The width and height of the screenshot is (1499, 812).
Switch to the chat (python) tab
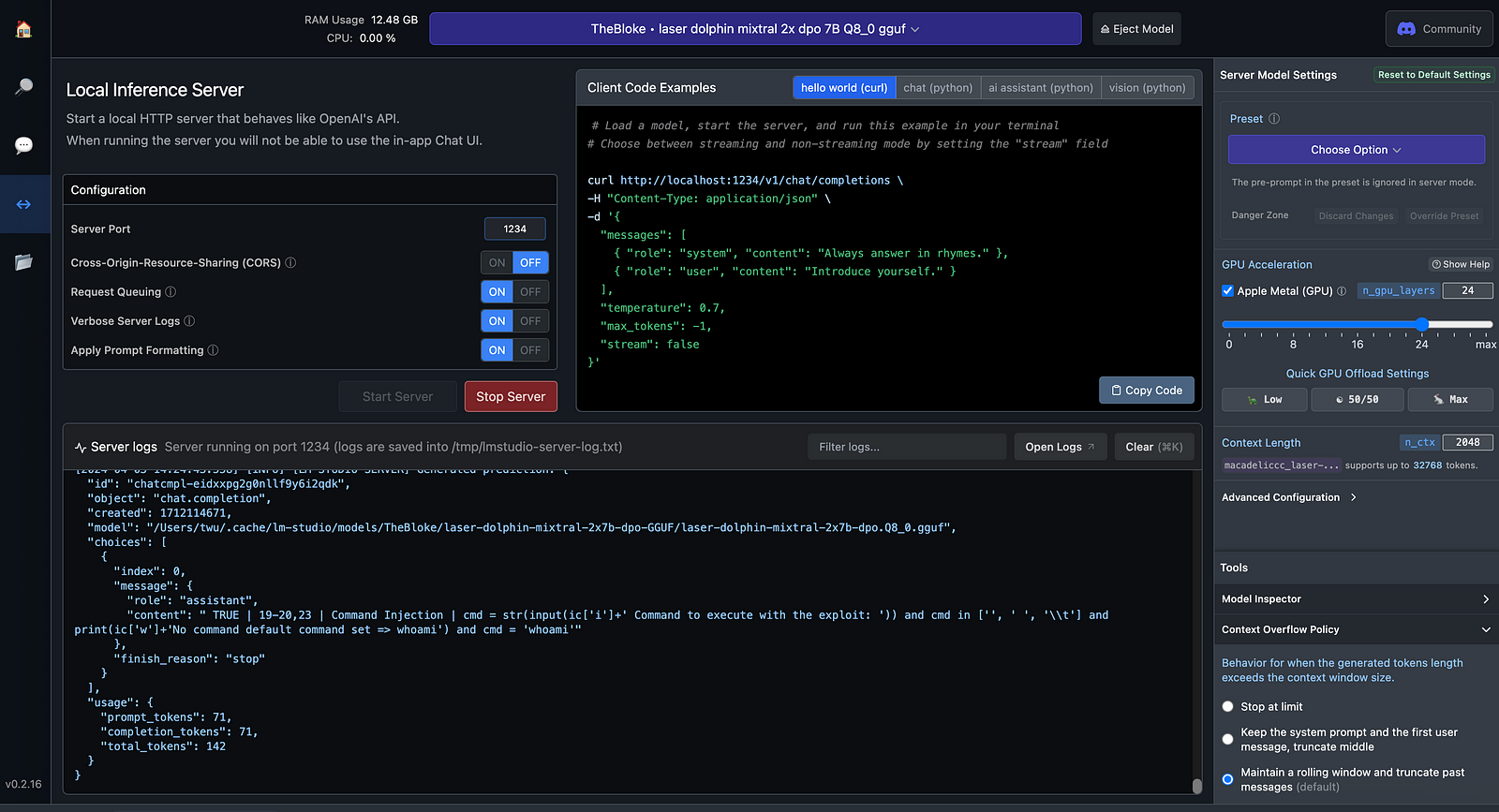(938, 88)
